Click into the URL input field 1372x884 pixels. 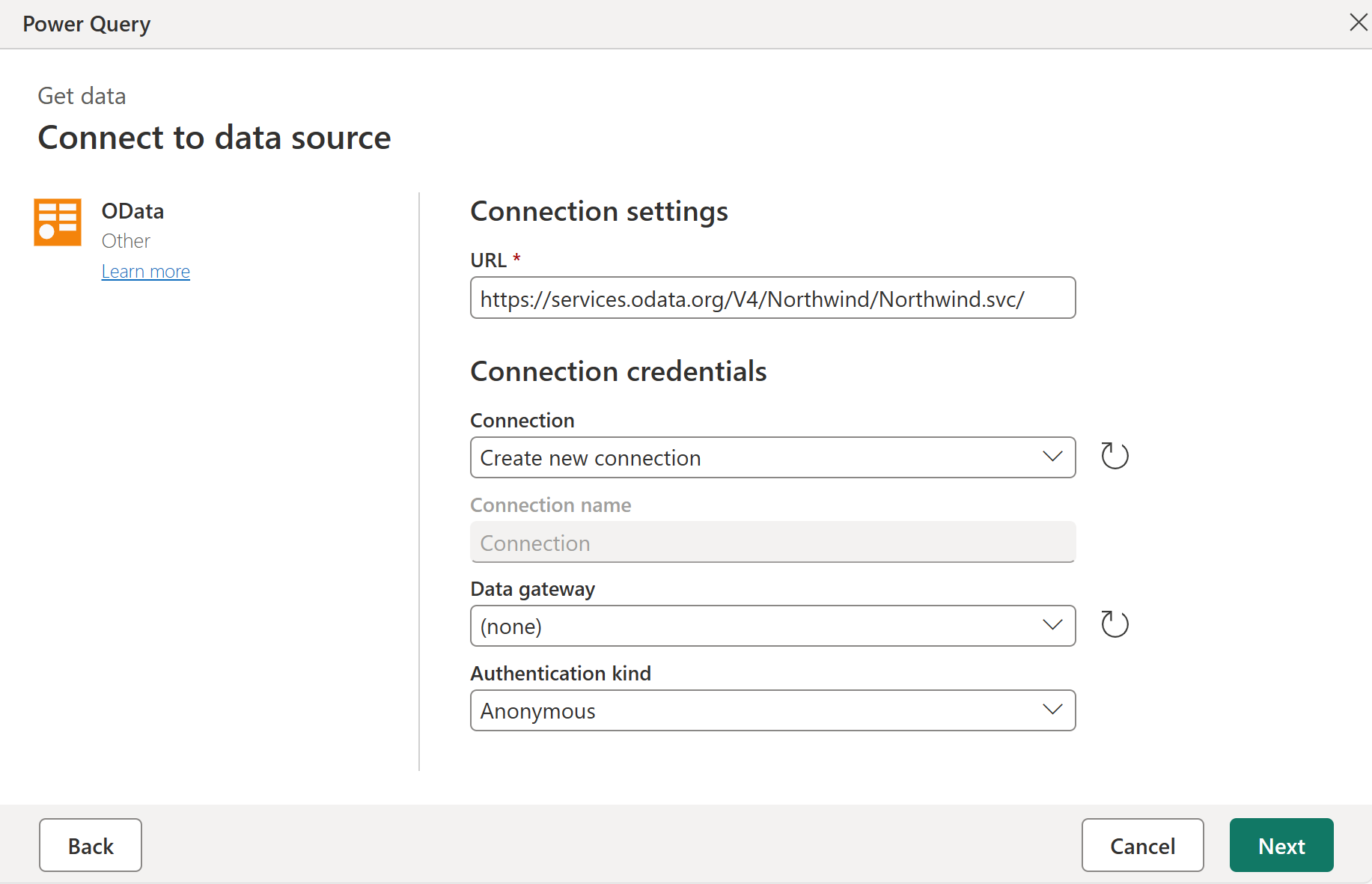click(x=772, y=298)
